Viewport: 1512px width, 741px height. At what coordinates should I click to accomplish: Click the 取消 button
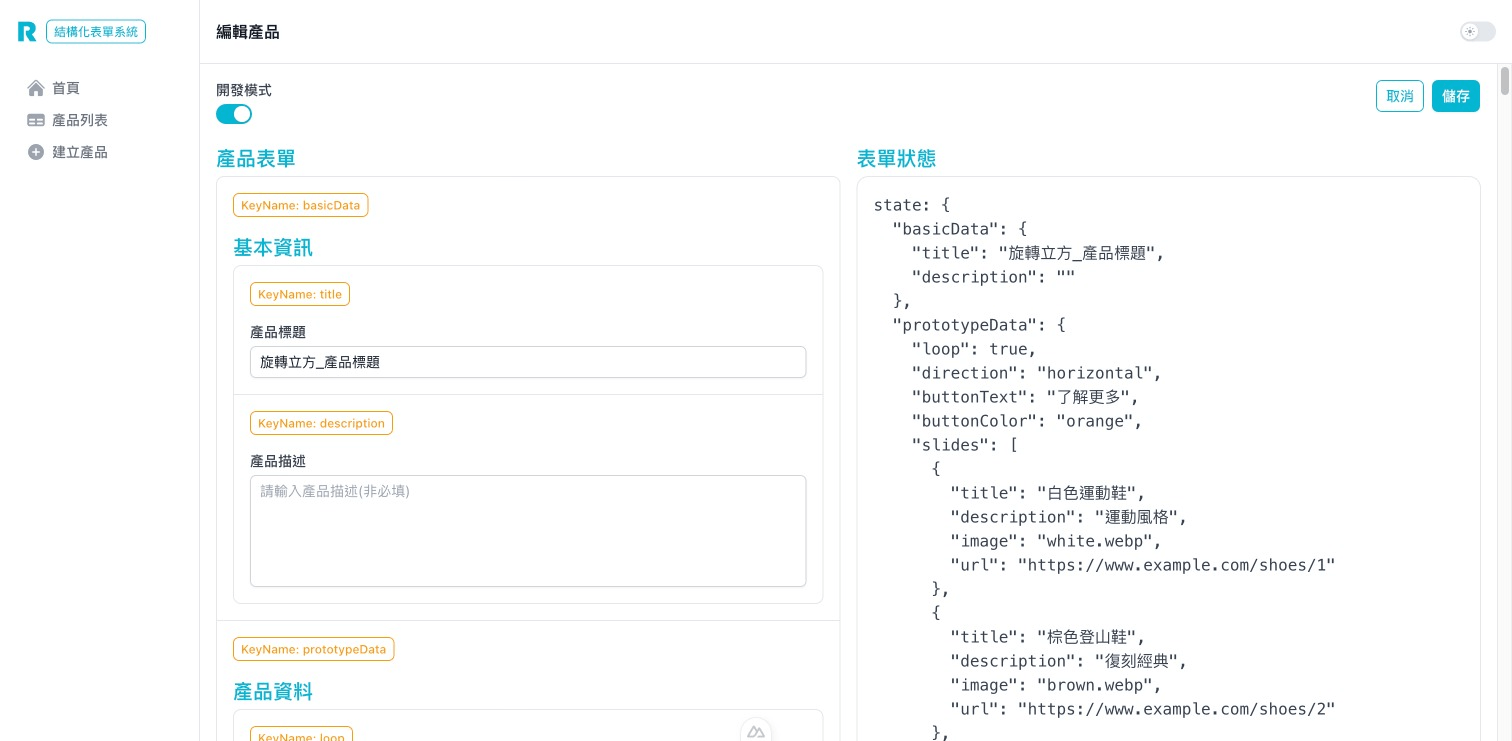tap(1399, 96)
